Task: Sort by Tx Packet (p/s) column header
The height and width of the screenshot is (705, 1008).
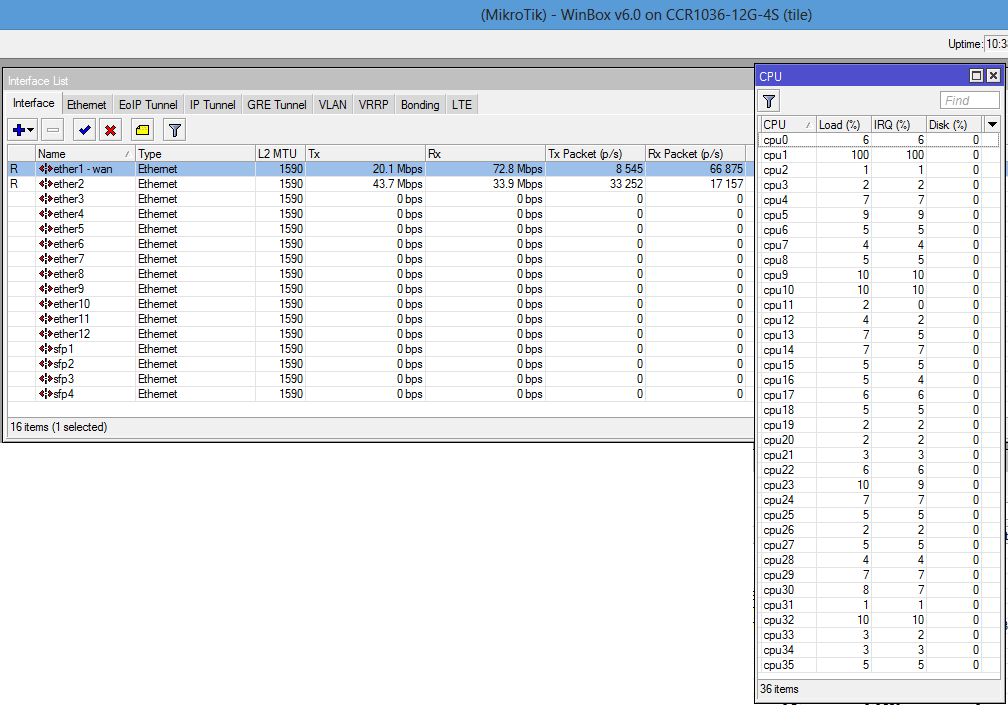Action: coord(595,154)
